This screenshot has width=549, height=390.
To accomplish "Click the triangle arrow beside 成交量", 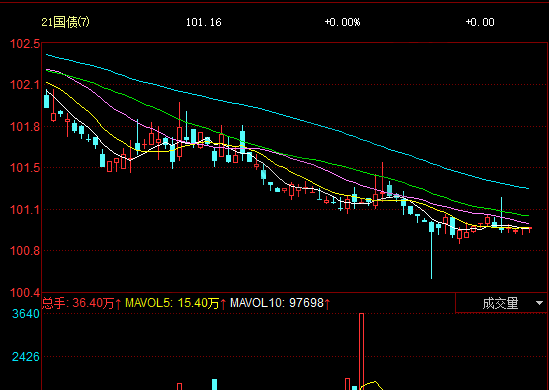I will [540, 303].
